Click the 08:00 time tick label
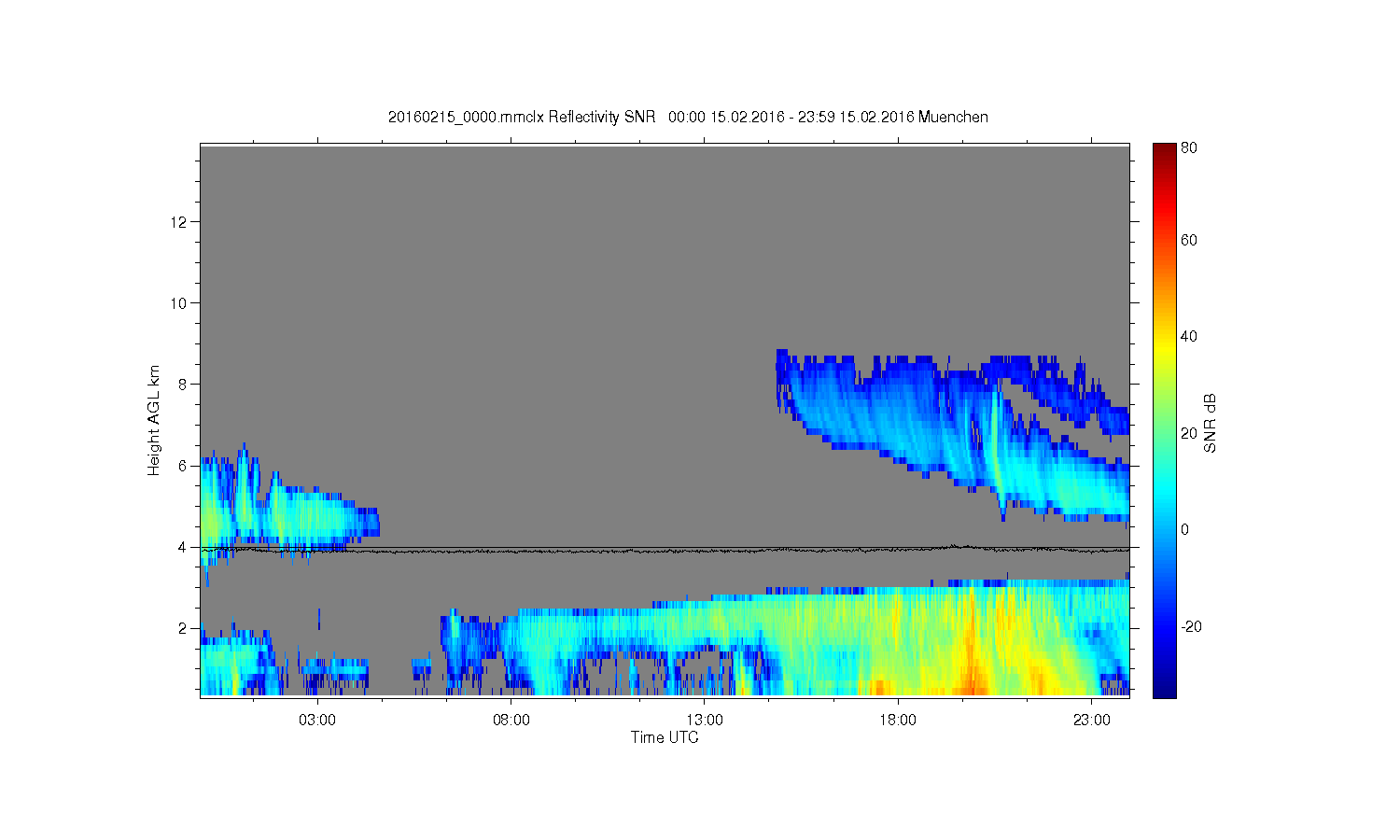 tap(511, 721)
